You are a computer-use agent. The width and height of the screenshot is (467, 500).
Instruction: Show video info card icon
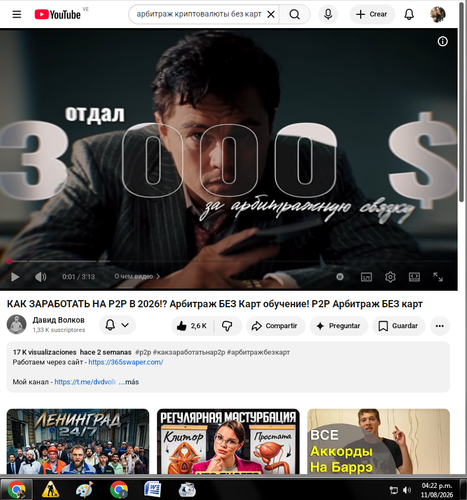pos(442,41)
